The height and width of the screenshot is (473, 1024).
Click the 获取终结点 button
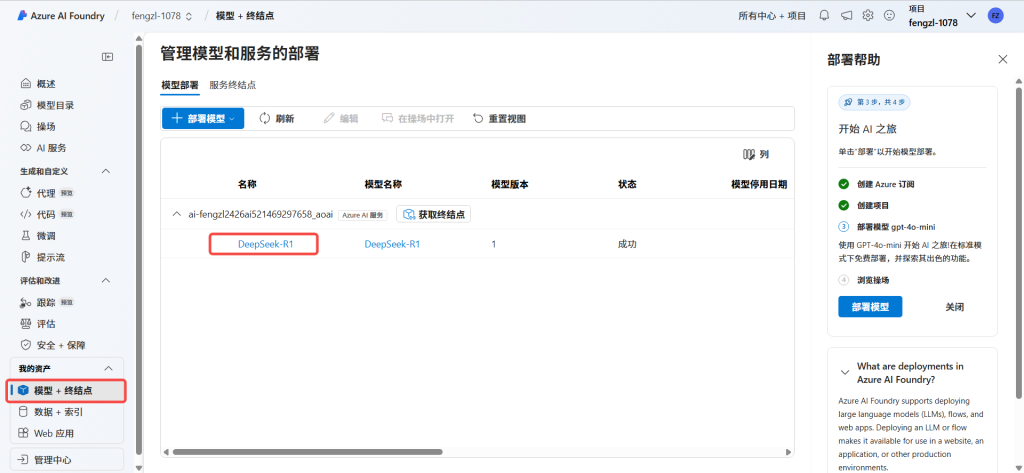point(434,214)
